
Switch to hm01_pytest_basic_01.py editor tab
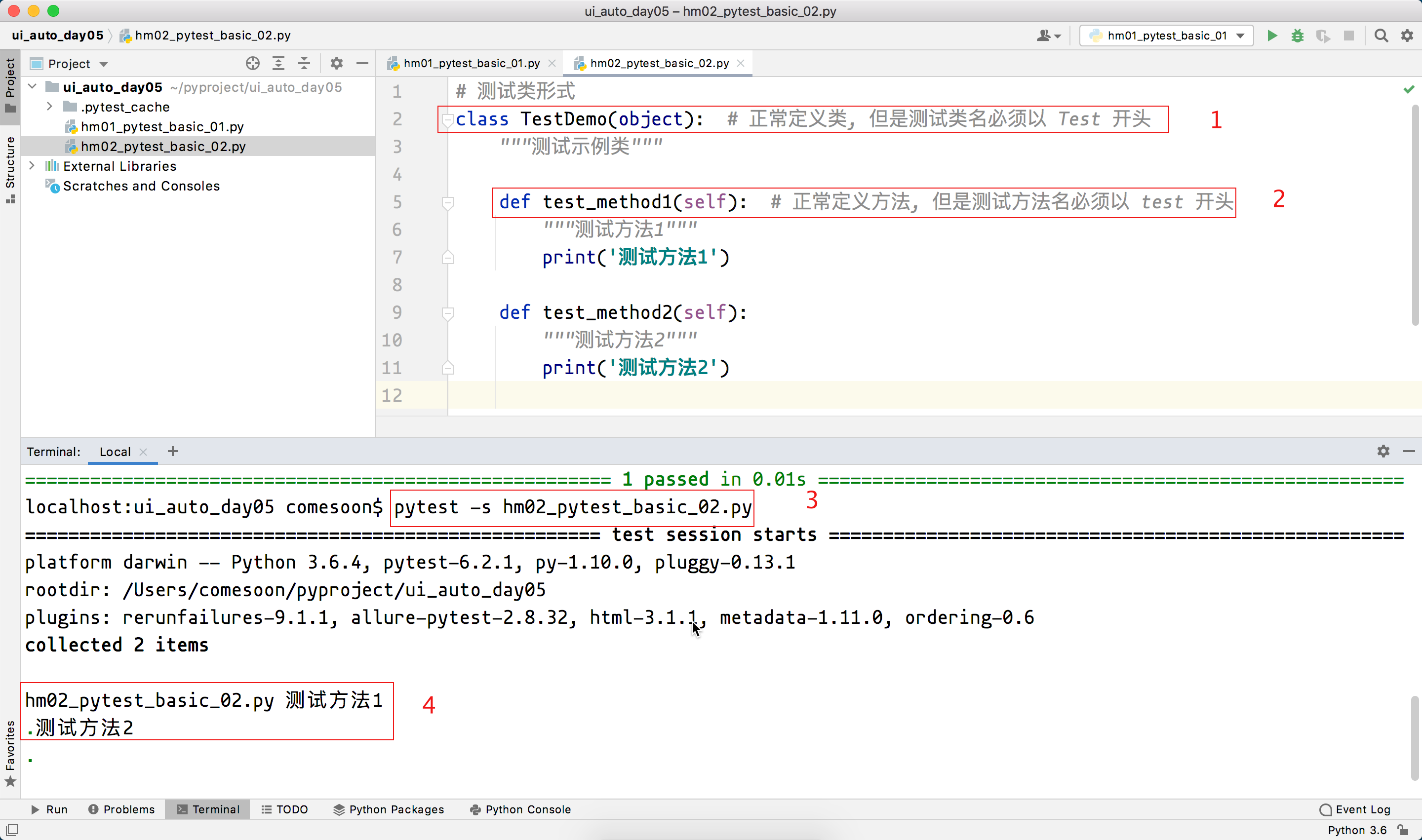pos(471,63)
